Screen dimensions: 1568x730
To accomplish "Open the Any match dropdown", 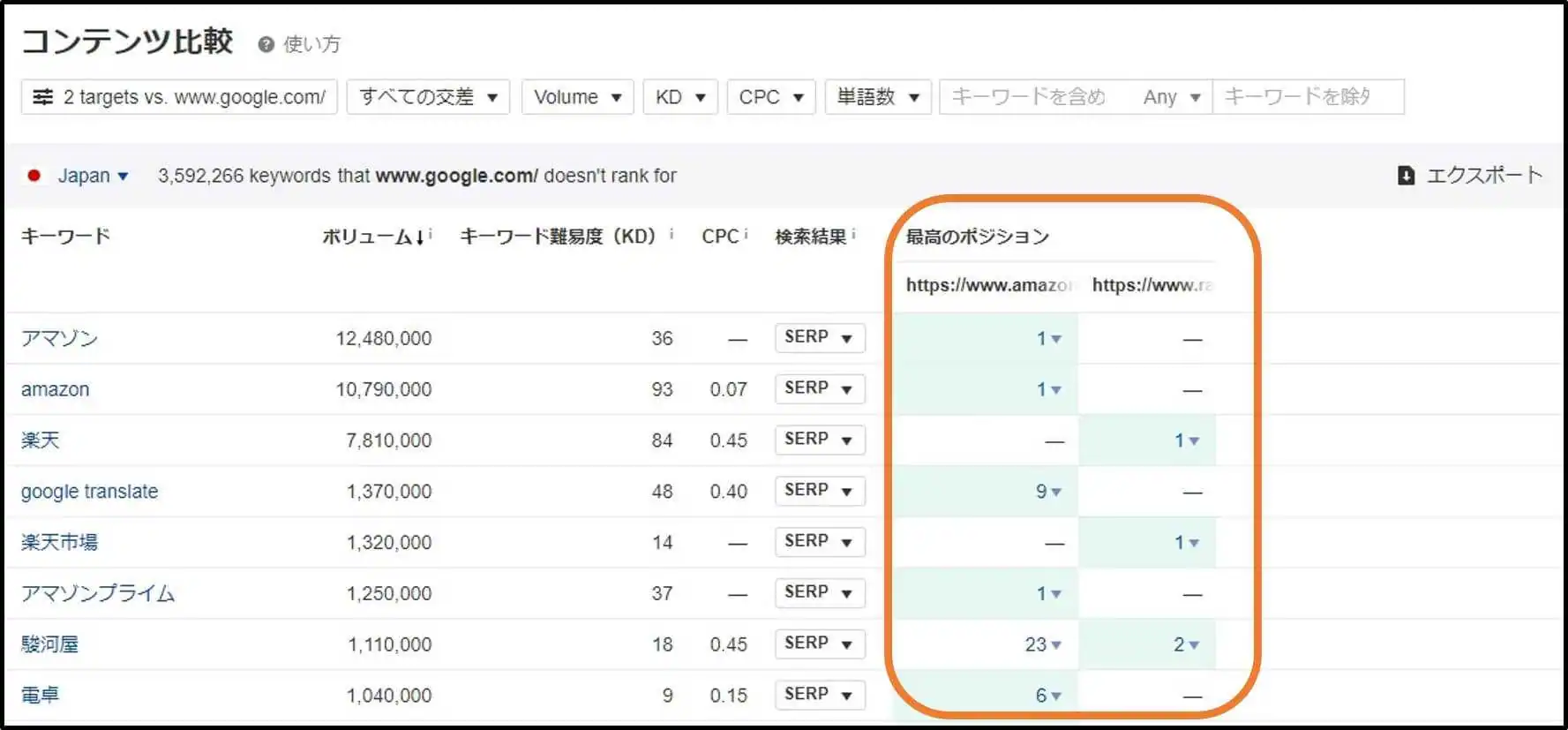I will [1172, 97].
